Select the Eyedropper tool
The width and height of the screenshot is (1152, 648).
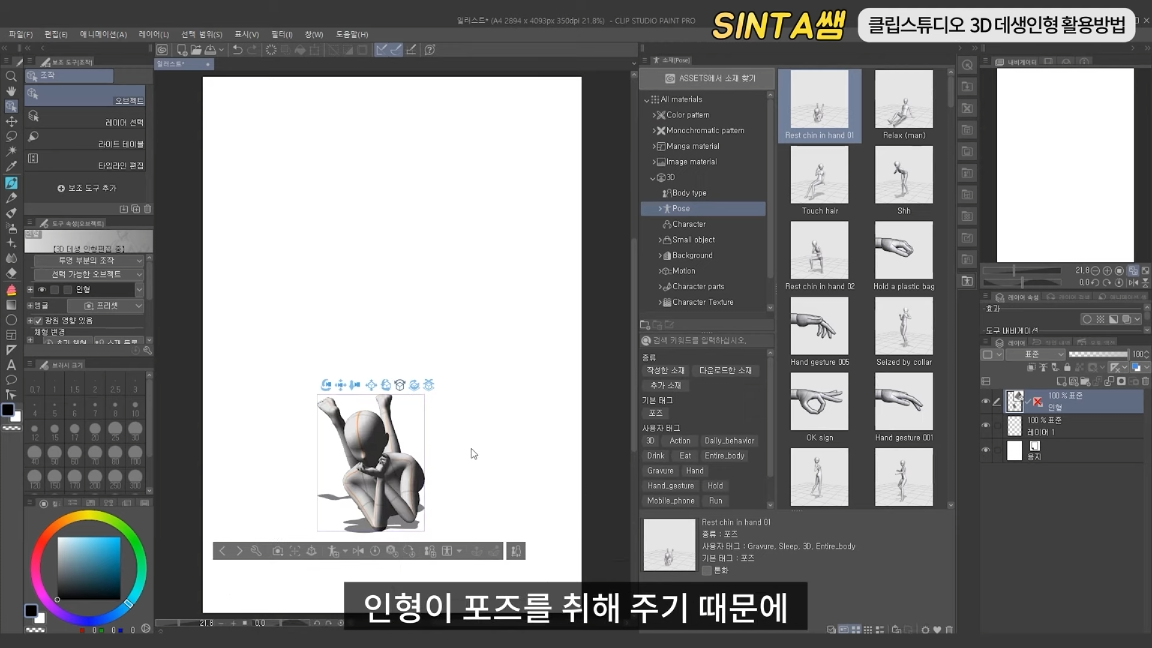11,167
